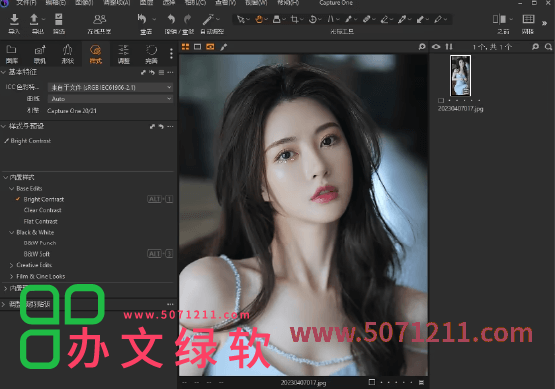Toggle the Before (之前) comparison view
The width and height of the screenshot is (555, 389).
499,19
